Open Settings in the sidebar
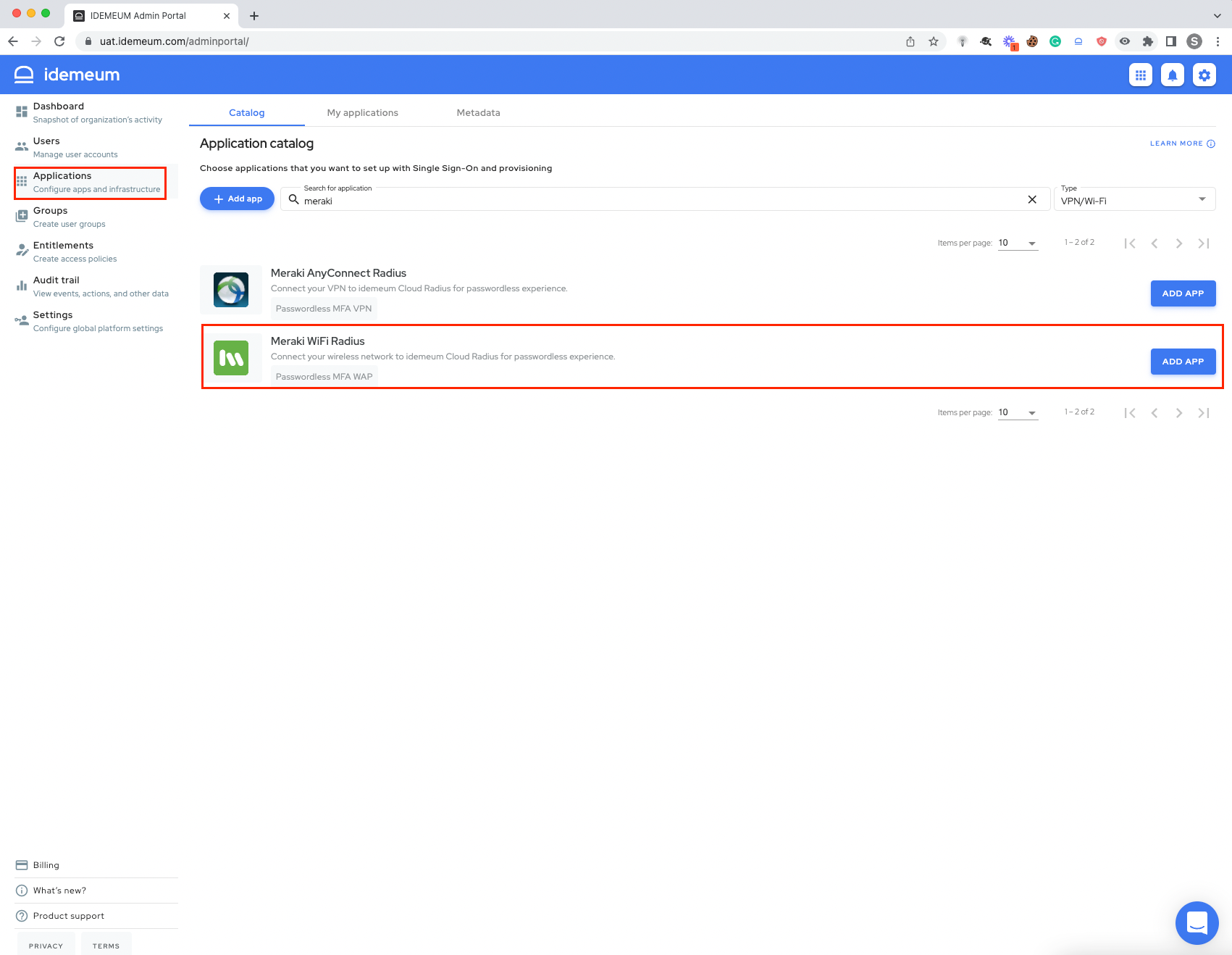 click(x=96, y=321)
